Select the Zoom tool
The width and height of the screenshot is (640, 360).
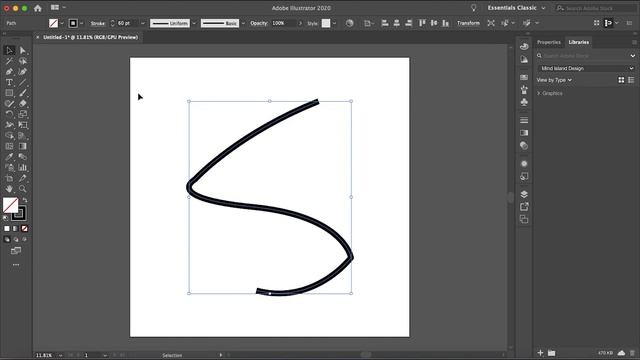point(22,189)
